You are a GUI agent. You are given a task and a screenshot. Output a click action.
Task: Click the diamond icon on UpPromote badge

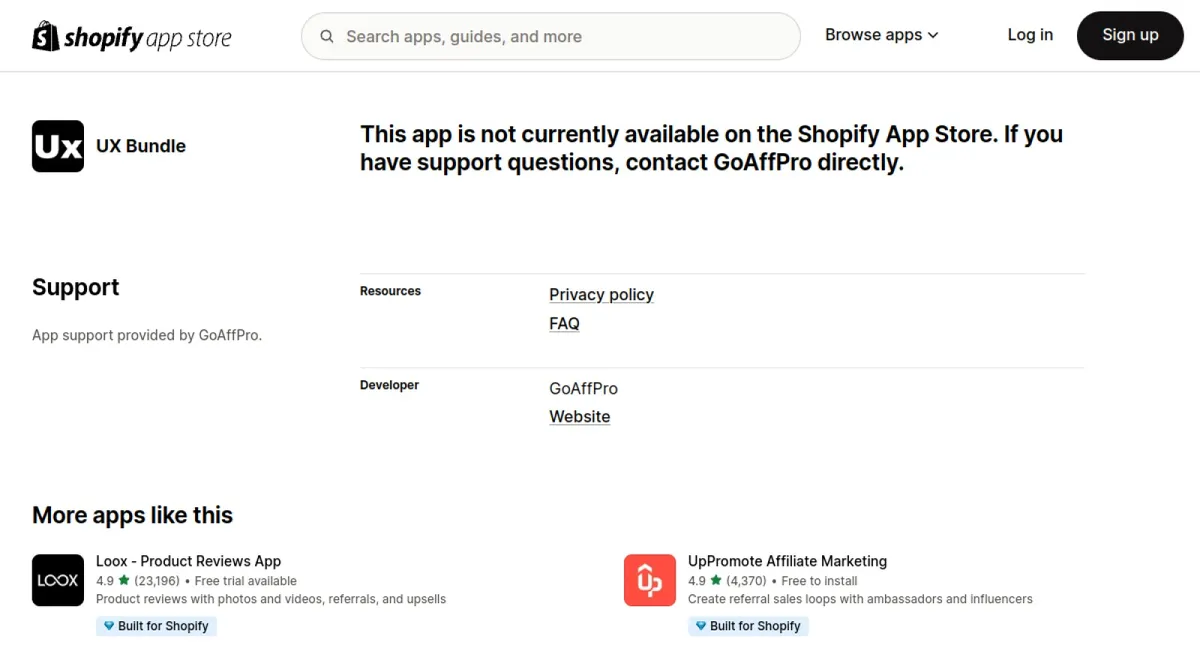701,626
